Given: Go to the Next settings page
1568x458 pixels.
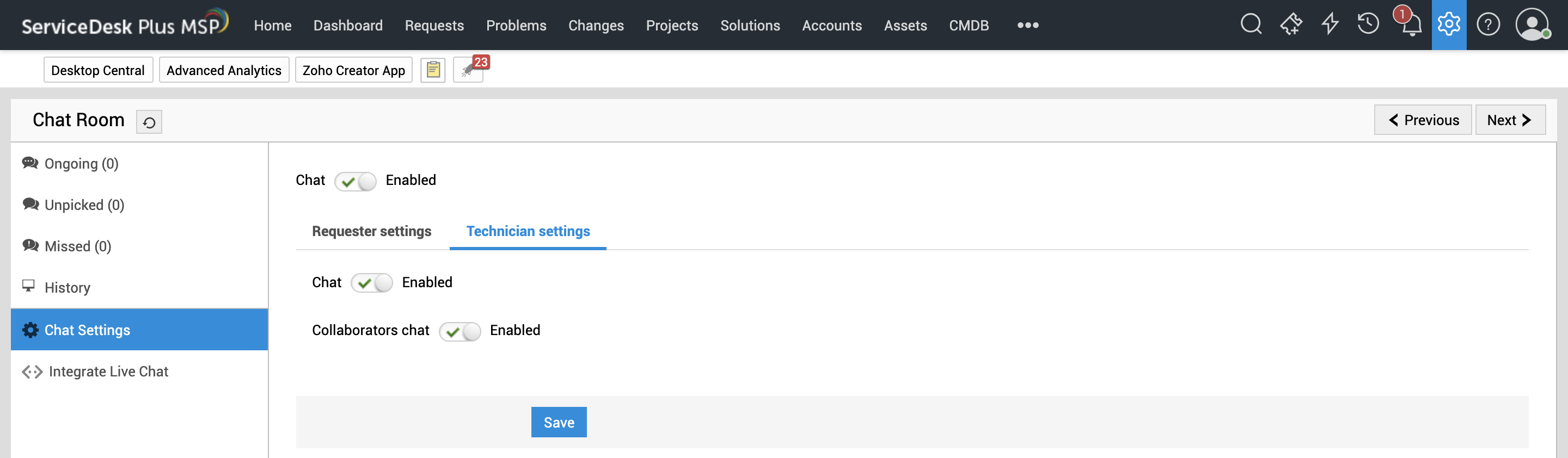Looking at the screenshot, I should 1509,120.
